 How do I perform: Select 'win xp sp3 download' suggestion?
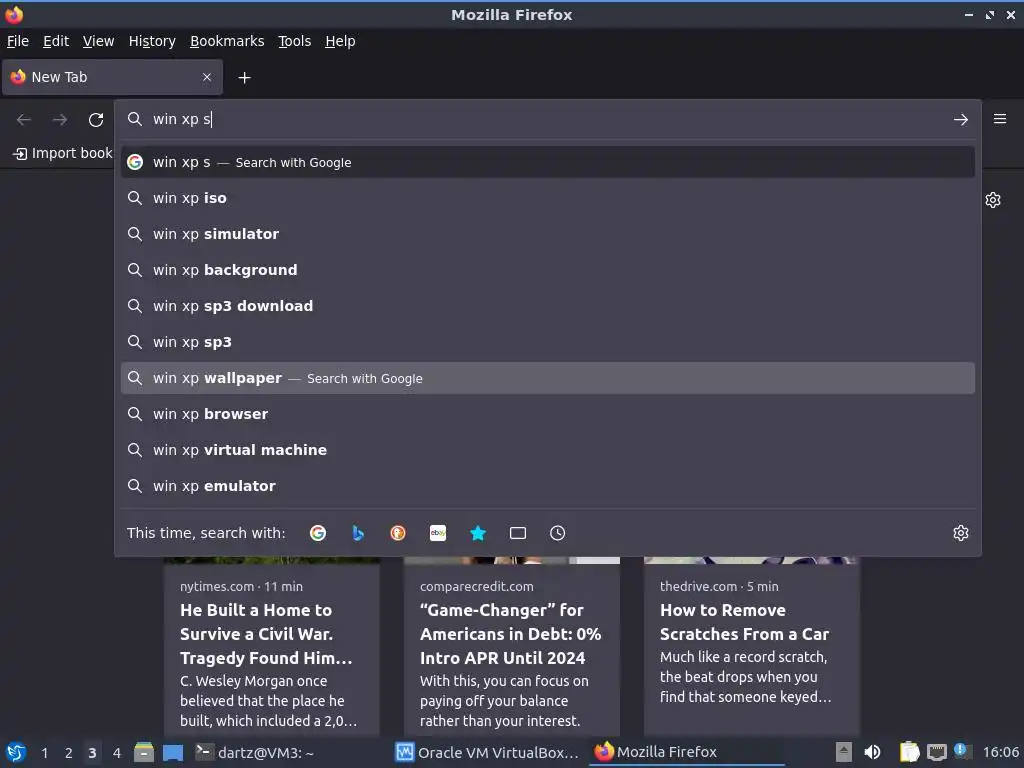click(548, 306)
